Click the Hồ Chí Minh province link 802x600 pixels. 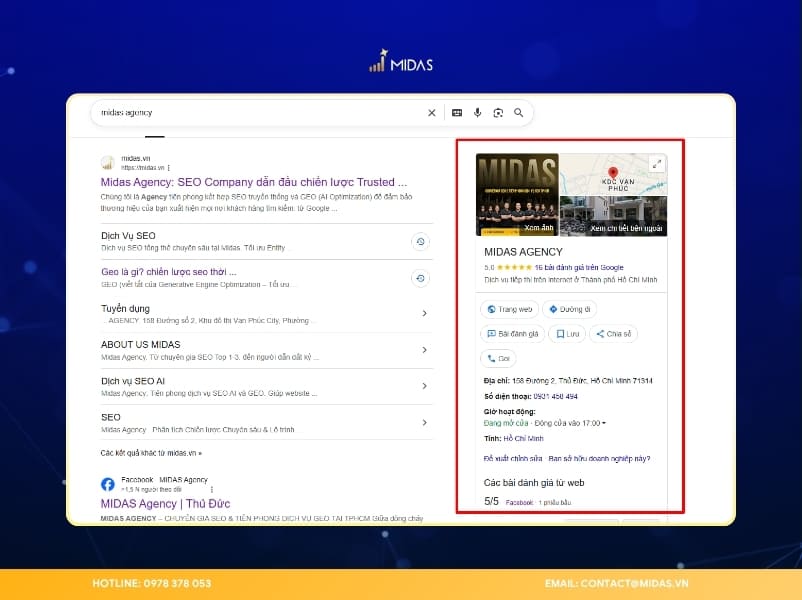point(523,439)
